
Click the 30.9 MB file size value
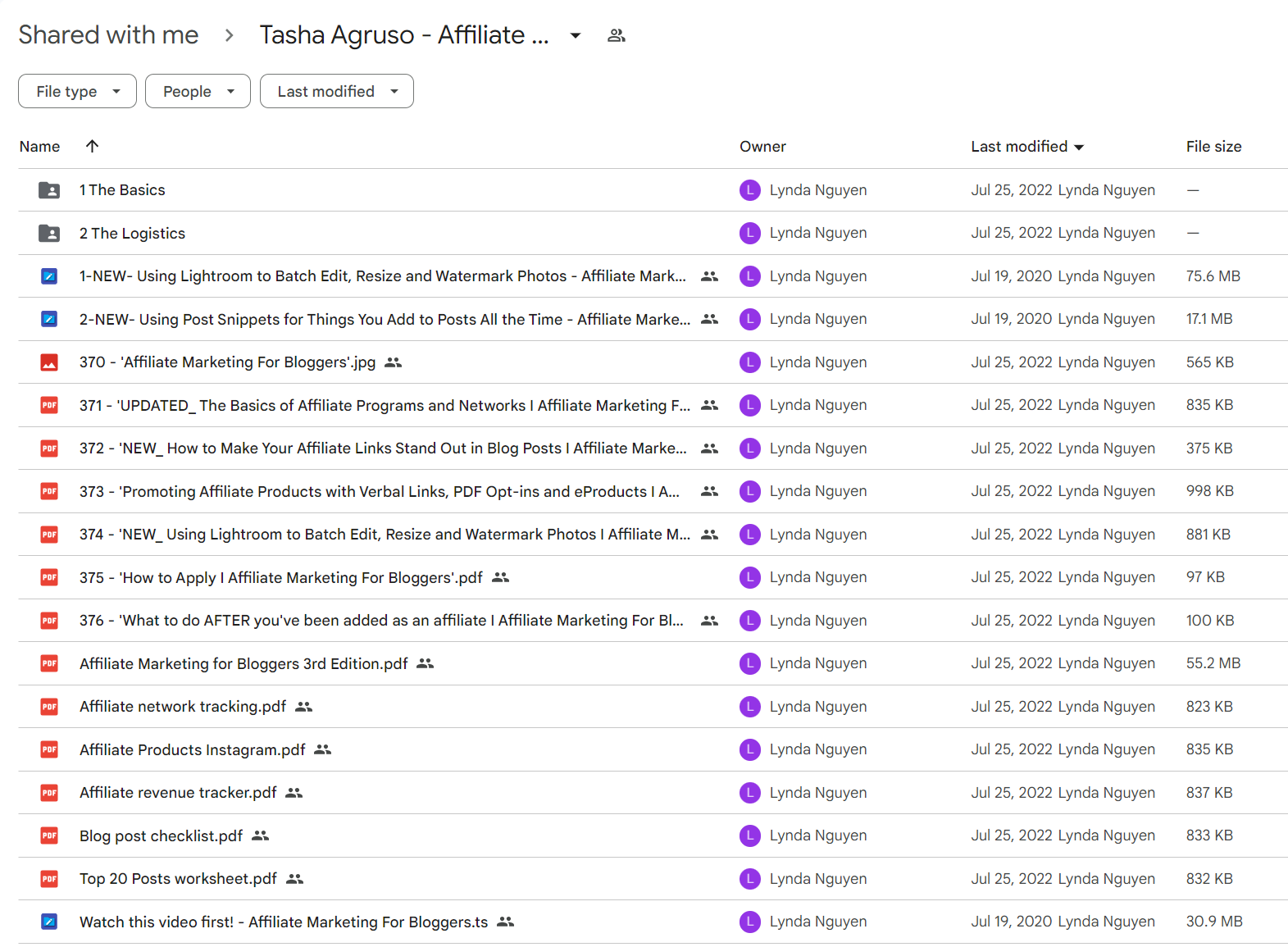(x=1213, y=922)
